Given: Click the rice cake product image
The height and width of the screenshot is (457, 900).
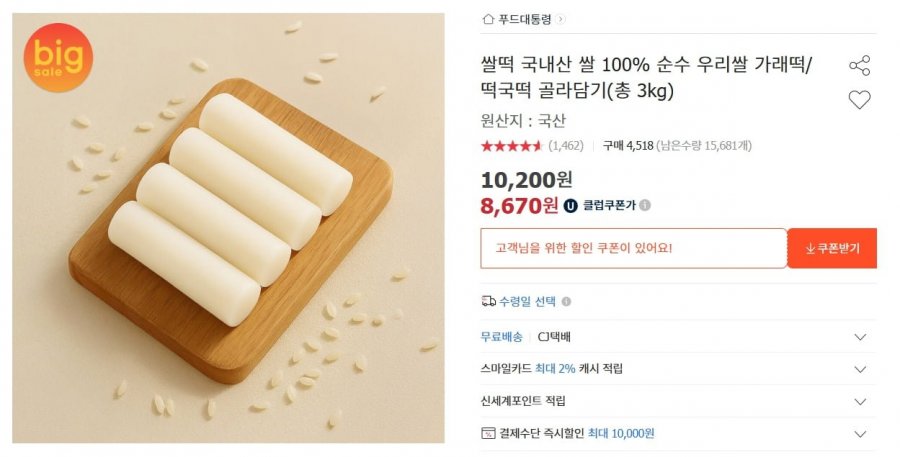Looking at the screenshot, I should point(231,228).
